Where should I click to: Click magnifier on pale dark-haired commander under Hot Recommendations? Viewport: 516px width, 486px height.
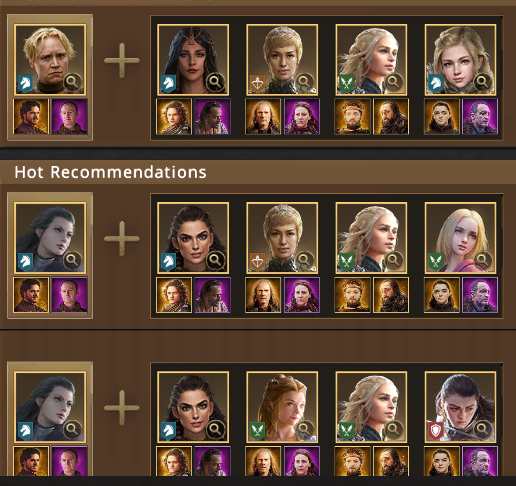72,260
